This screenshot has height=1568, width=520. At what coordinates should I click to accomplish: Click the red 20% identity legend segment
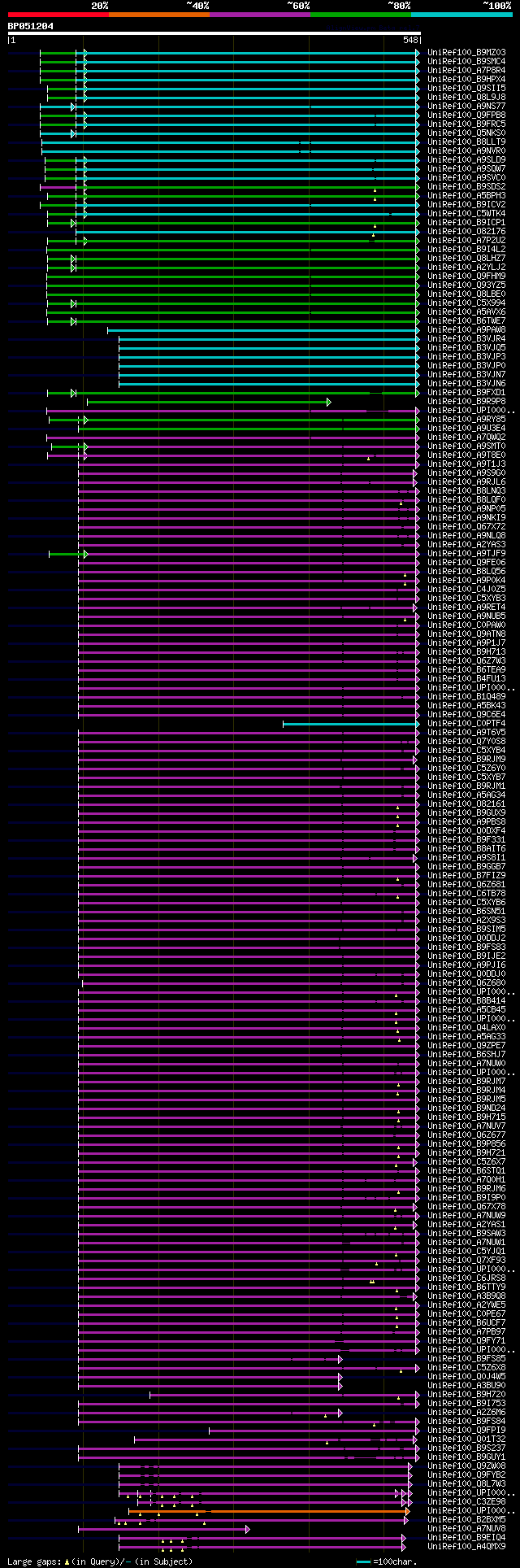coord(58,15)
